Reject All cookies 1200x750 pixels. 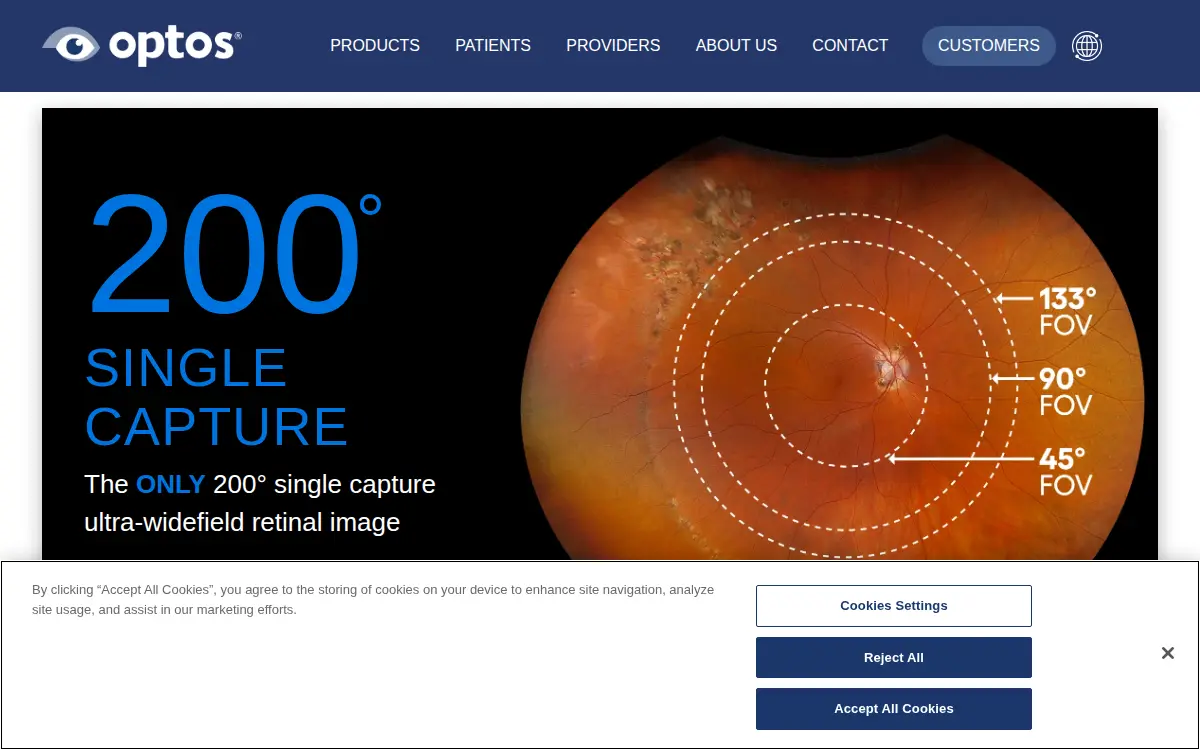click(x=894, y=658)
